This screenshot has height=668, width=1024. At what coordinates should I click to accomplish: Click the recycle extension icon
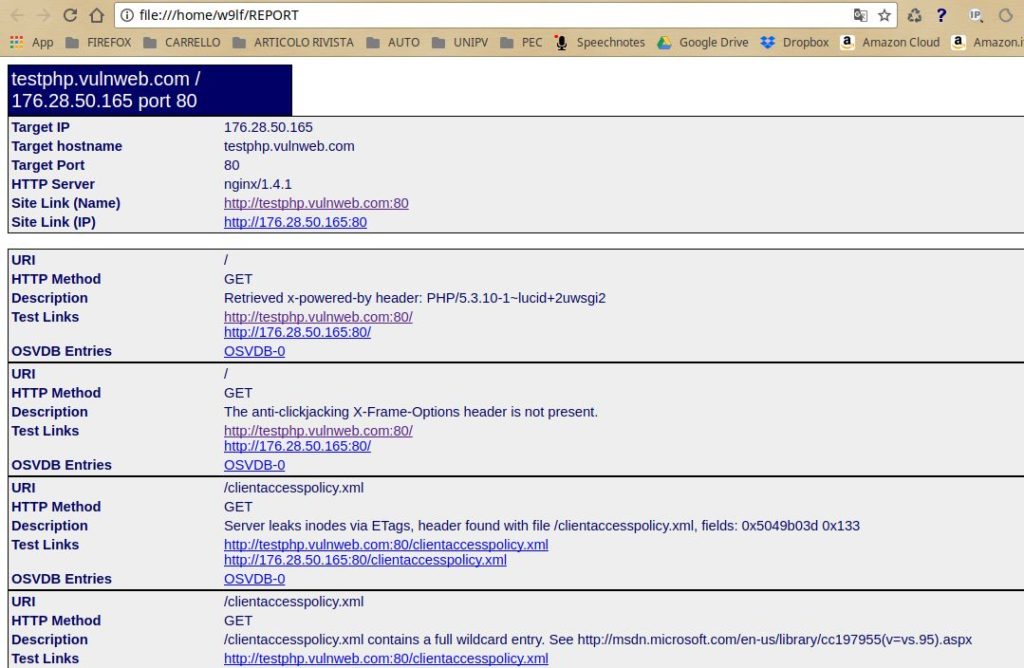point(914,15)
